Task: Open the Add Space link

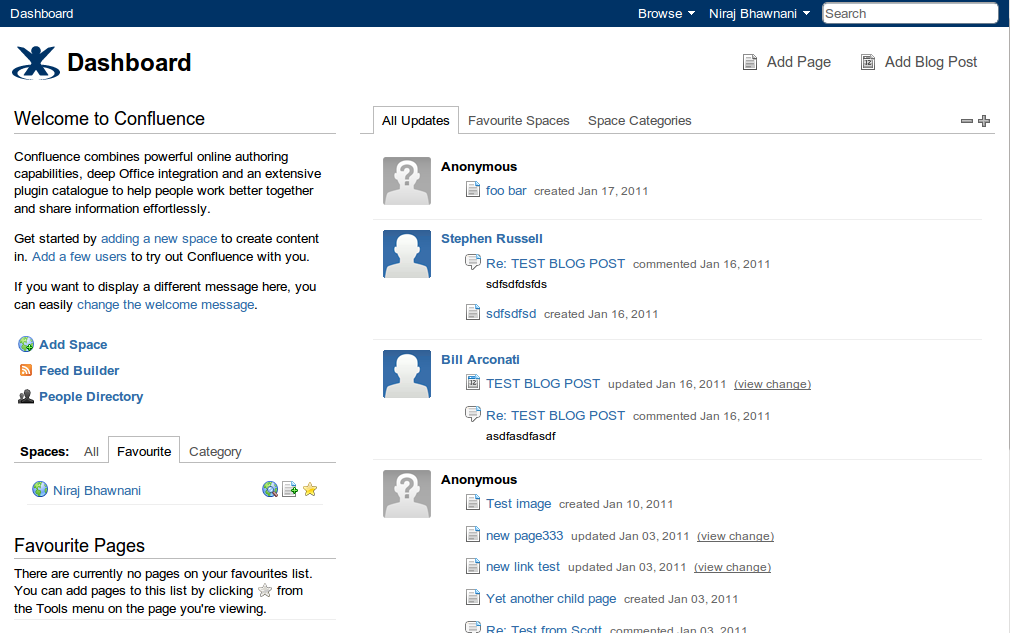Action: tap(73, 345)
